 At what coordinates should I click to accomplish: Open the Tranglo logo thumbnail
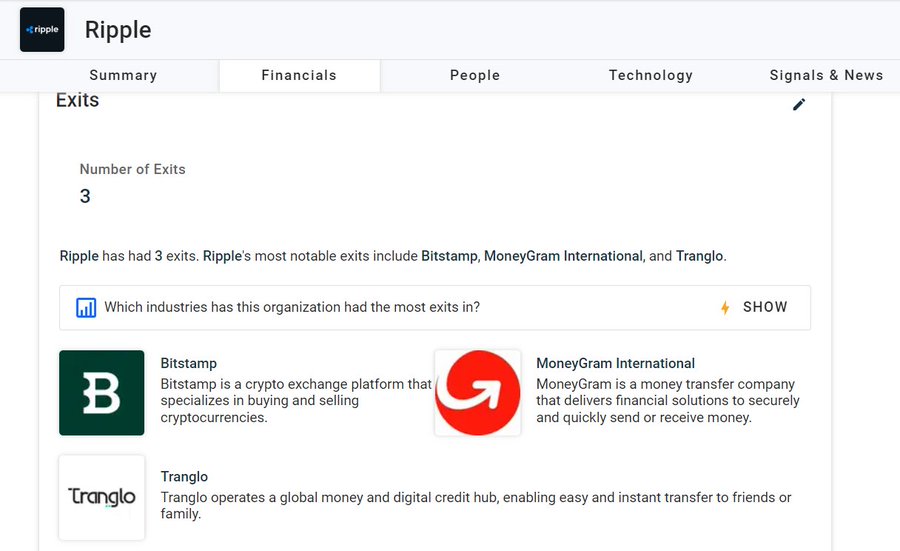coord(102,498)
